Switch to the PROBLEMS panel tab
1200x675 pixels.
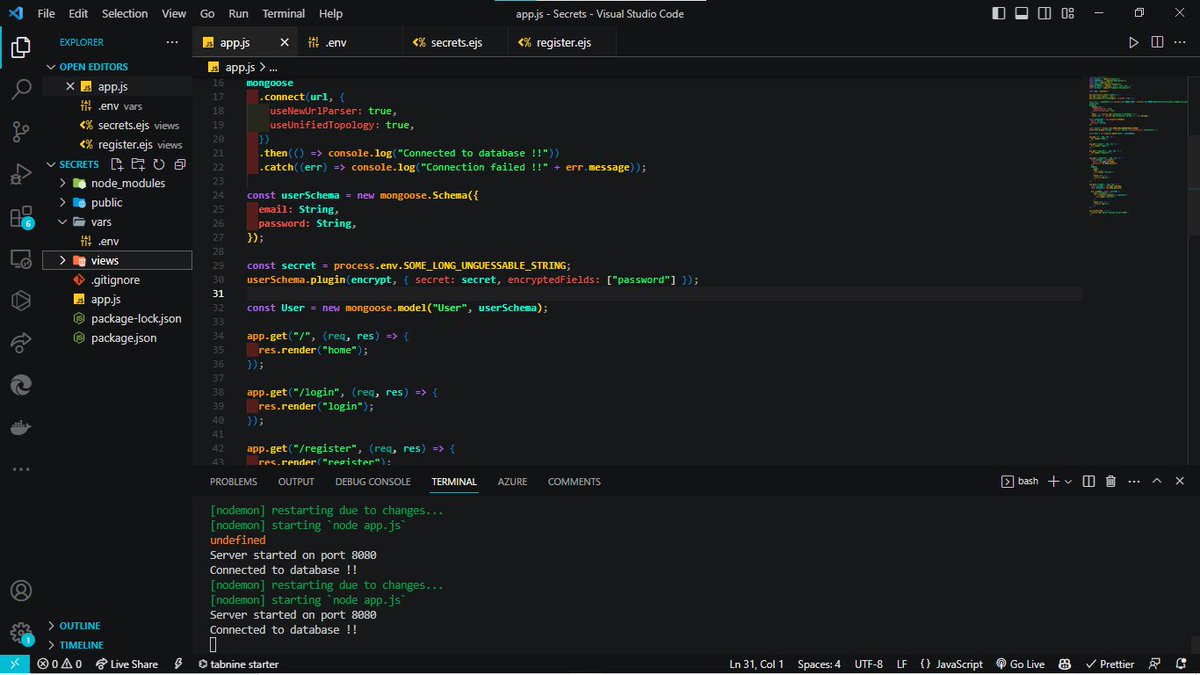pos(233,482)
